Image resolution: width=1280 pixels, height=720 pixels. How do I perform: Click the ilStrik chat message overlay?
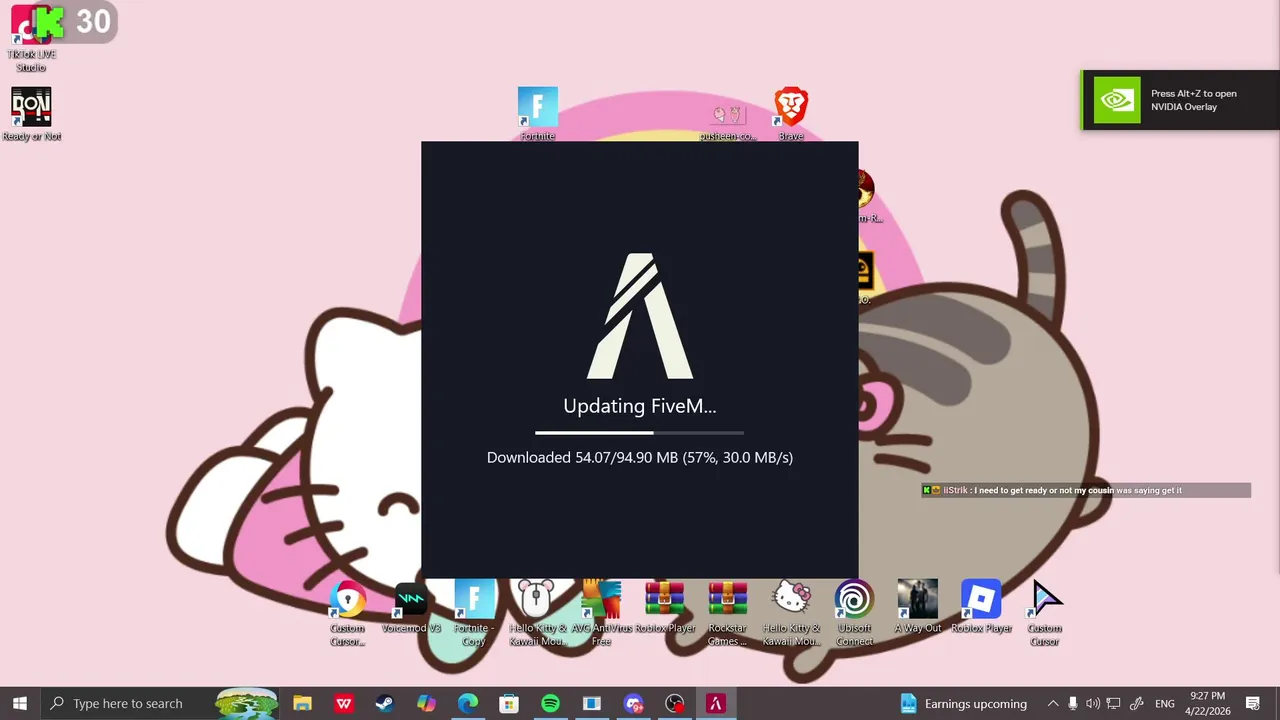click(x=1086, y=490)
